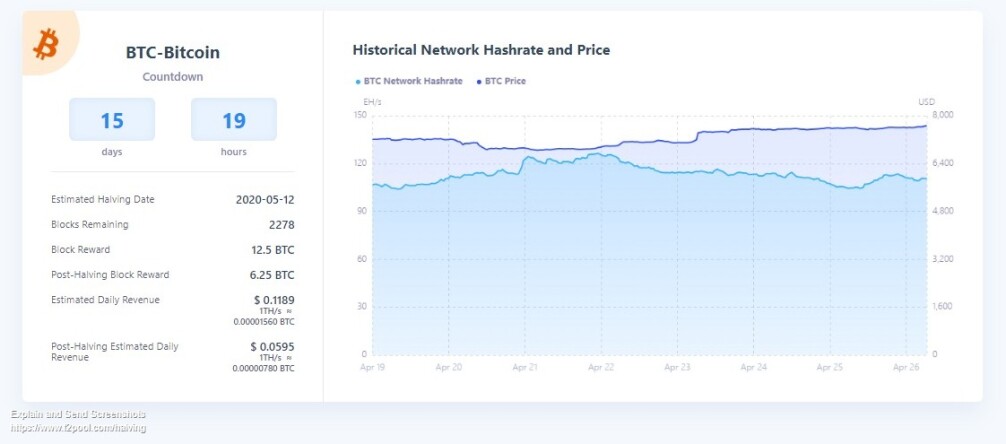Click the orange Bitcoin logo icon
The image size is (1006, 444).
click(x=46, y=45)
